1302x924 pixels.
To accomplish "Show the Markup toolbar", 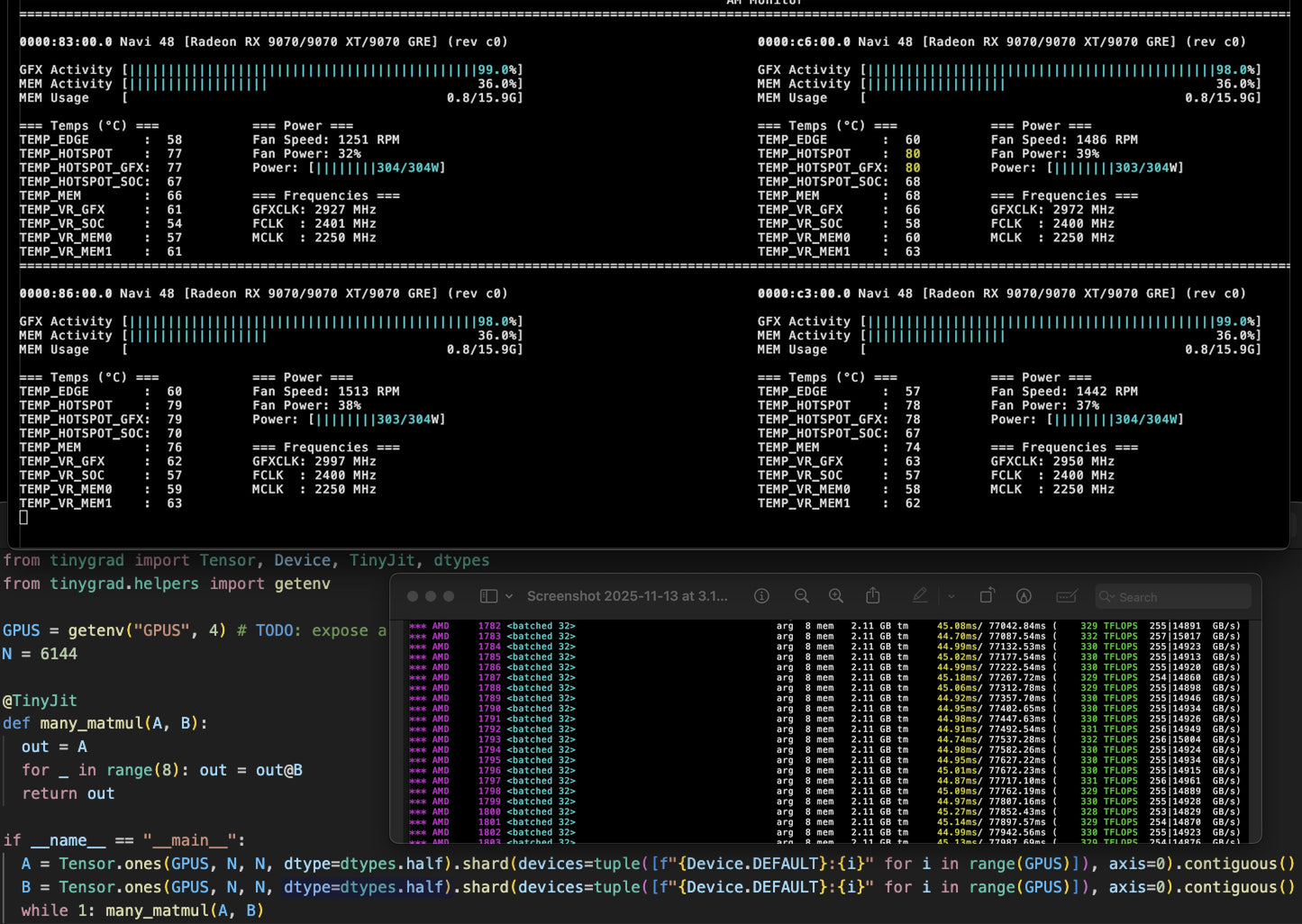I will pos(1024,596).
